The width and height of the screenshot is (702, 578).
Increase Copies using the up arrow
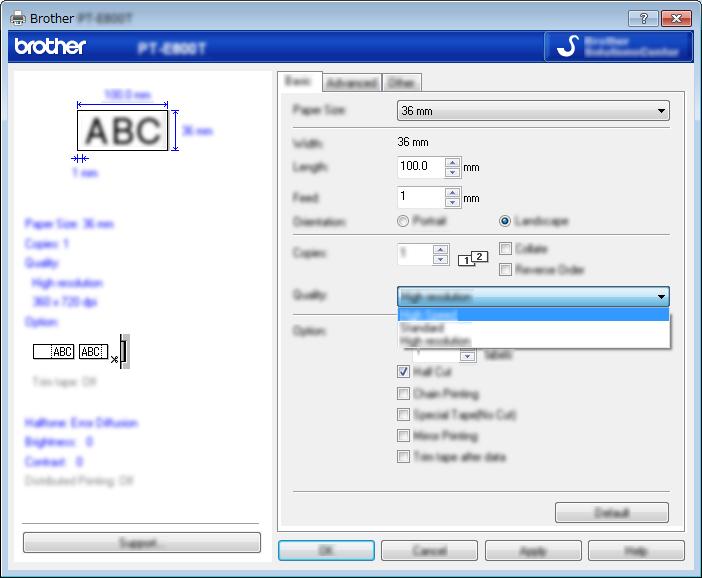[441, 250]
